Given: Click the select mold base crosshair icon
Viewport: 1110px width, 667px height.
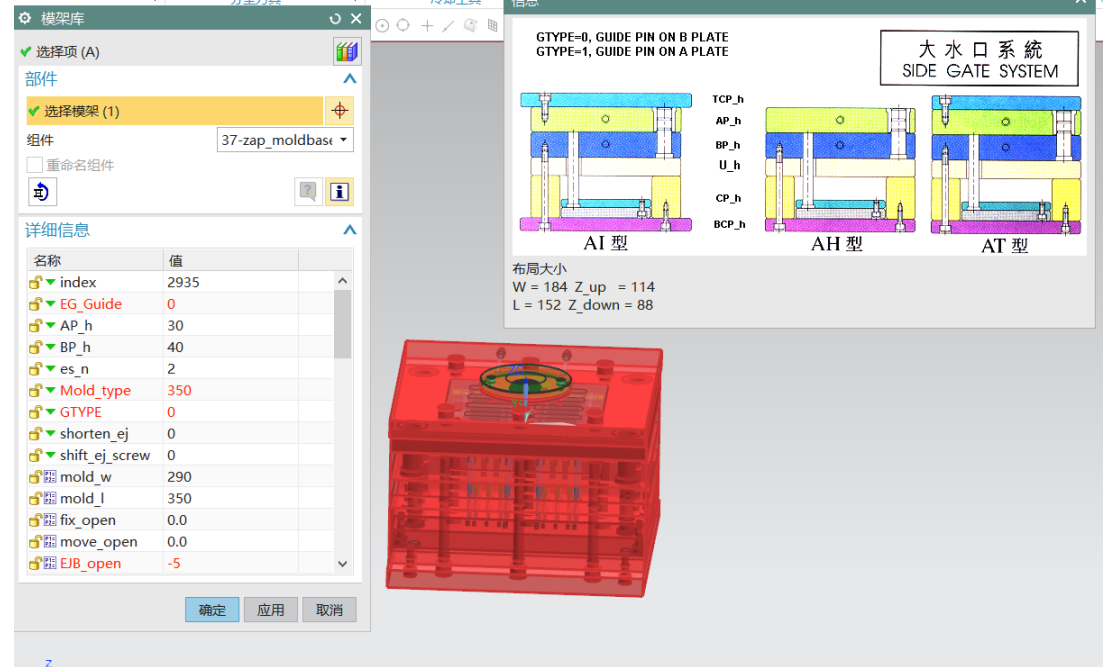Looking at the screenshot, I should tap(339, 110).
